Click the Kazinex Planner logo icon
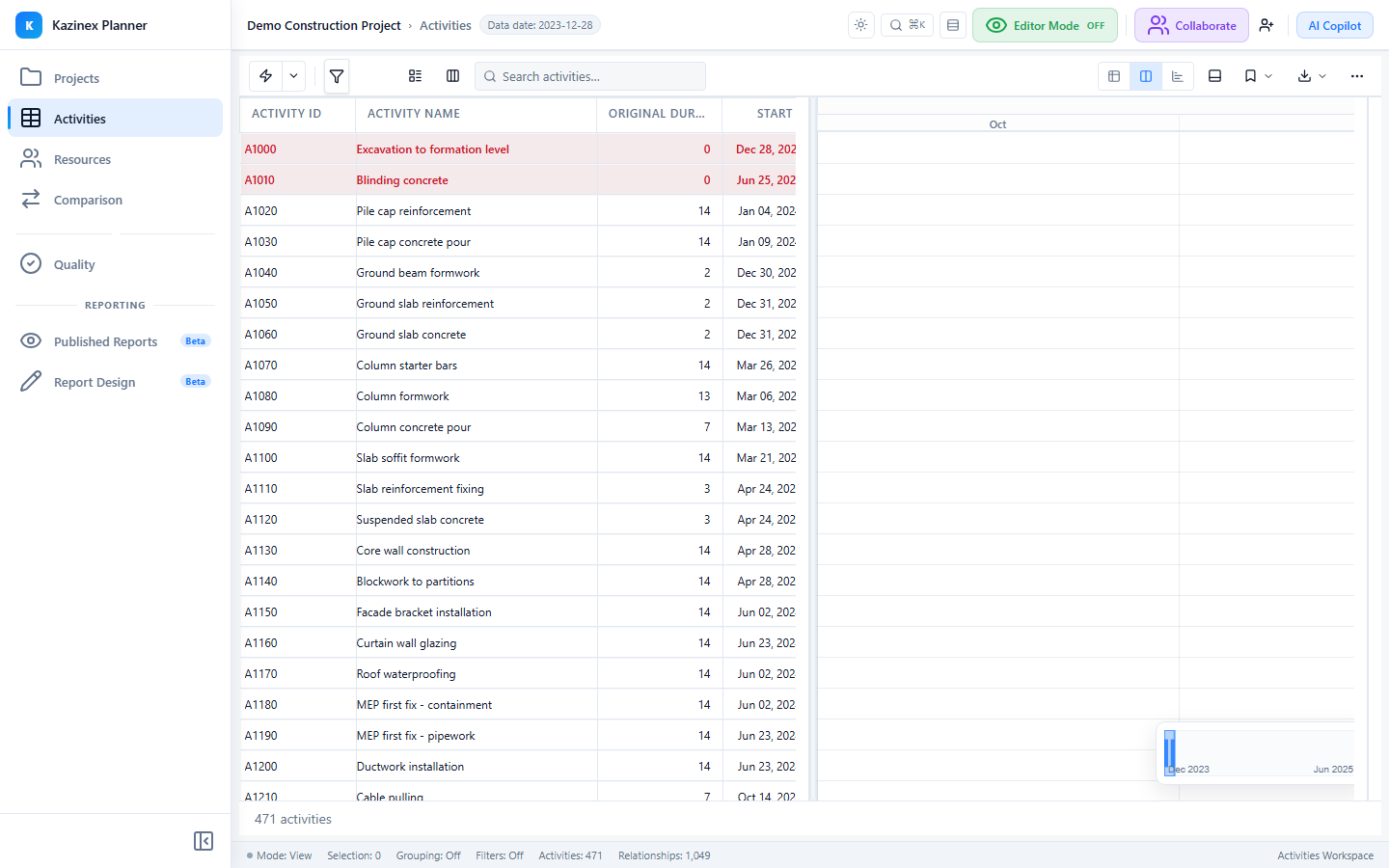Screen dimensions: 1389x868 coord(29,25)
